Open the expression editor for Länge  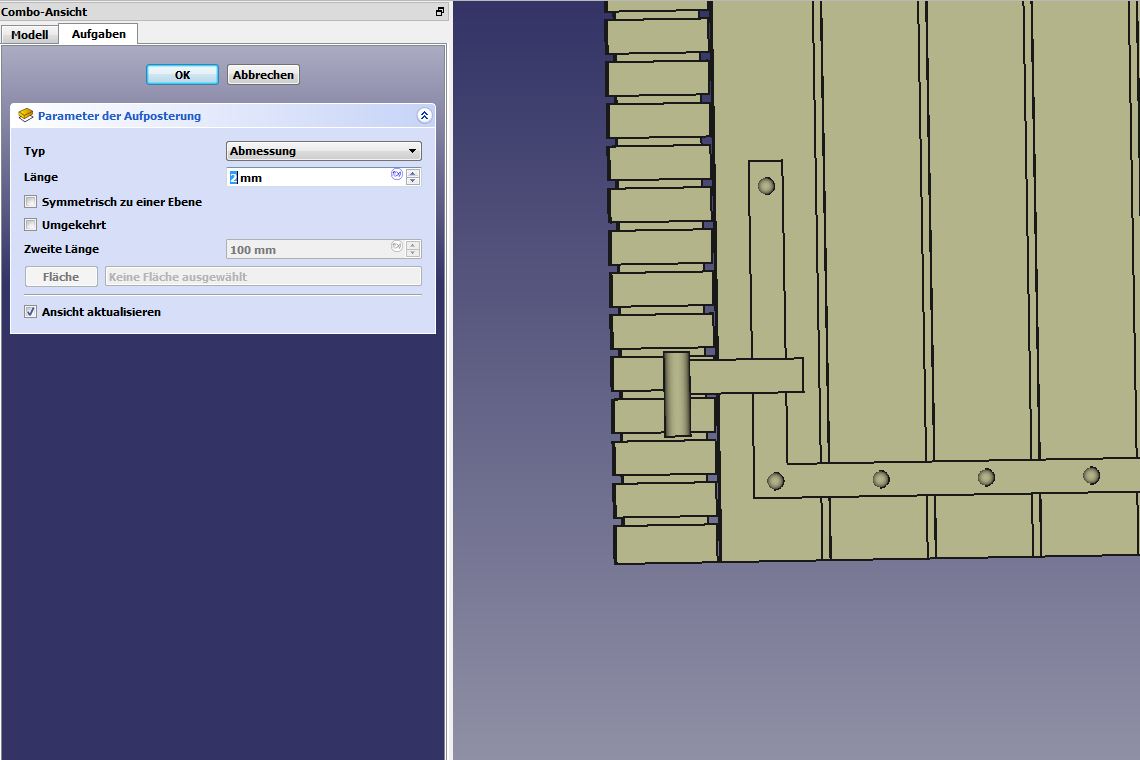coord(396,174)
